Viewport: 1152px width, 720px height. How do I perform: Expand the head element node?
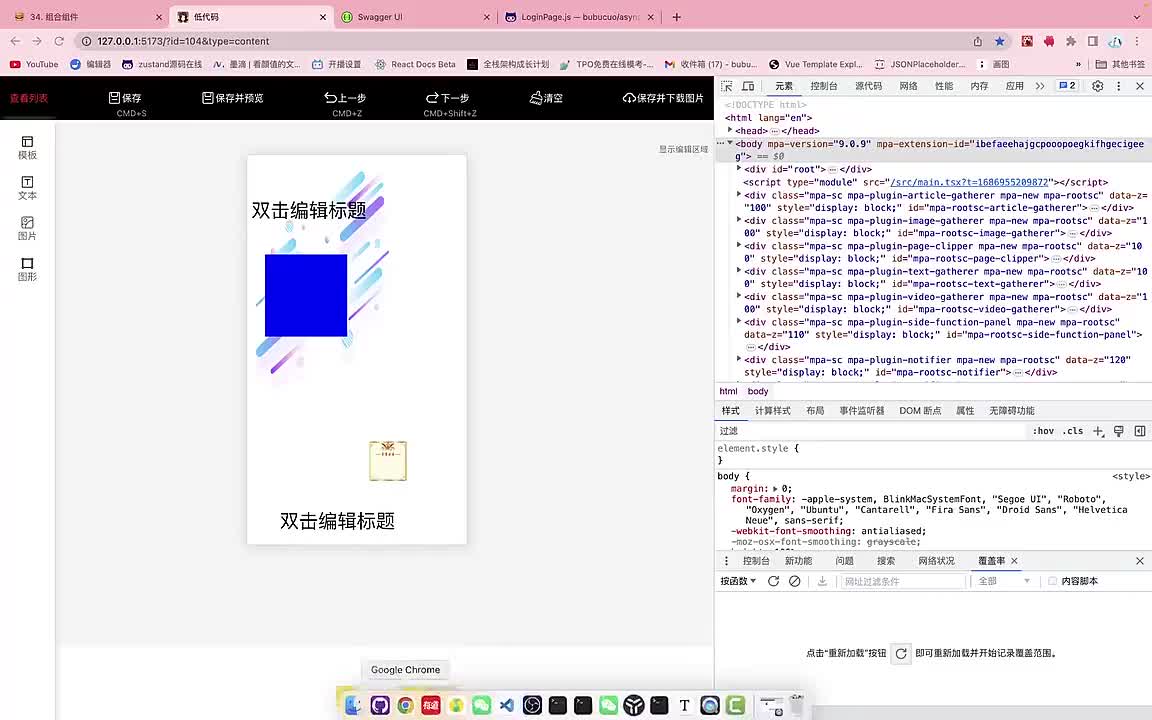(x=730, y=130)
